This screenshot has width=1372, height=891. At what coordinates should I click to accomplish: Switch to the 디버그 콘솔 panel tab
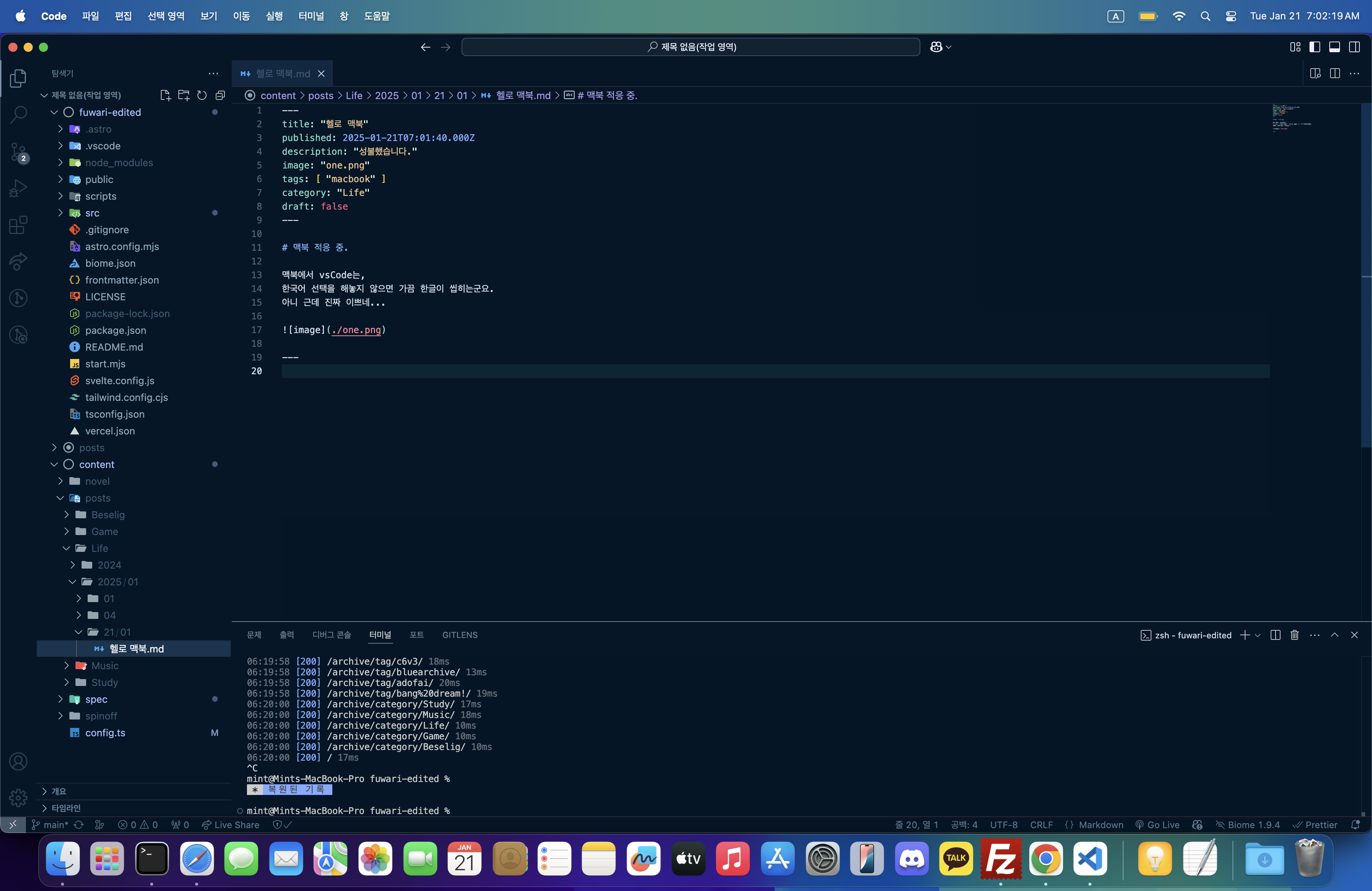[332, 635]
